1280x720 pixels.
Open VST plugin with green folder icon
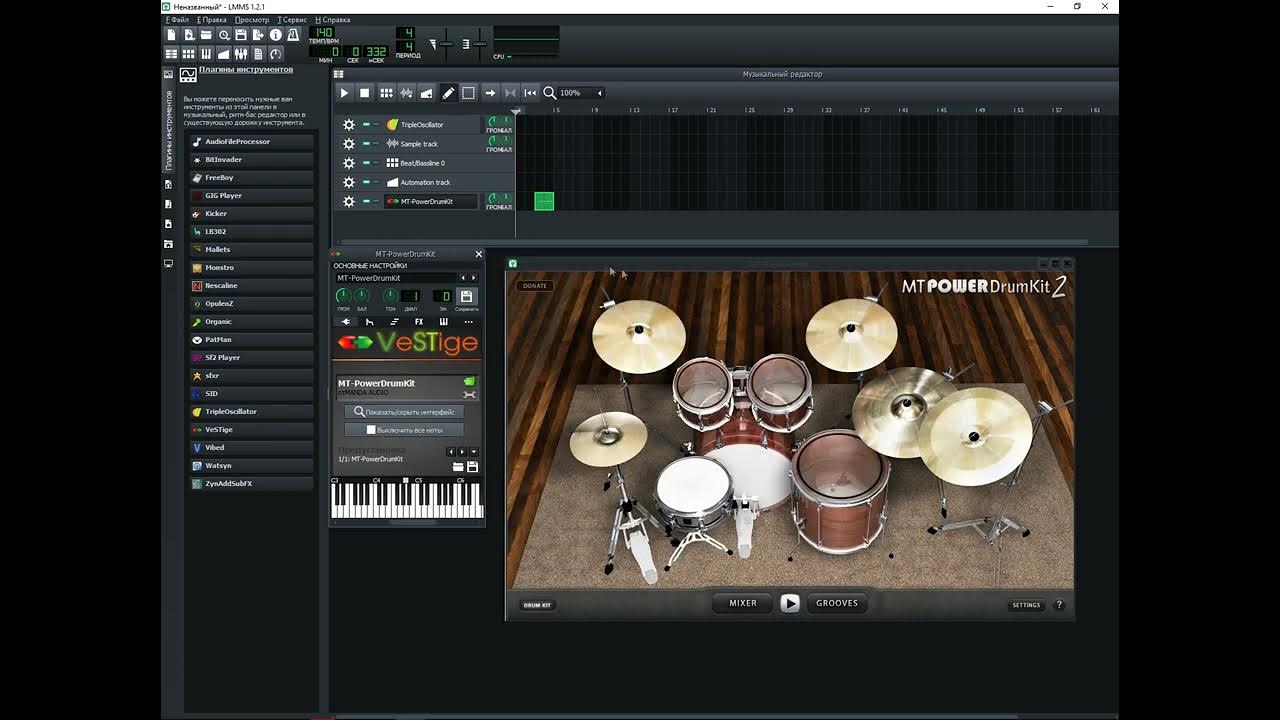[469, 381]
